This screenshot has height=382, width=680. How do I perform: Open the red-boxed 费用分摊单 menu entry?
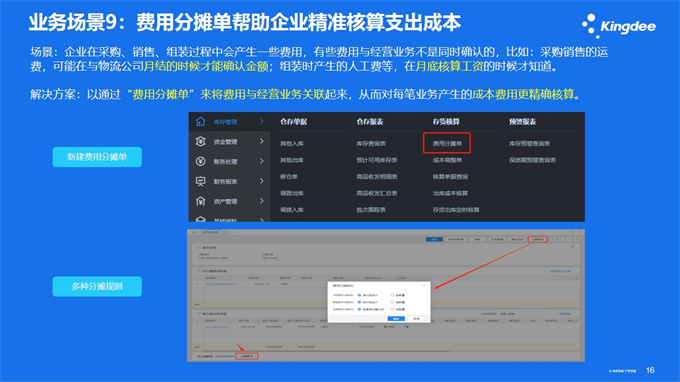447,143
